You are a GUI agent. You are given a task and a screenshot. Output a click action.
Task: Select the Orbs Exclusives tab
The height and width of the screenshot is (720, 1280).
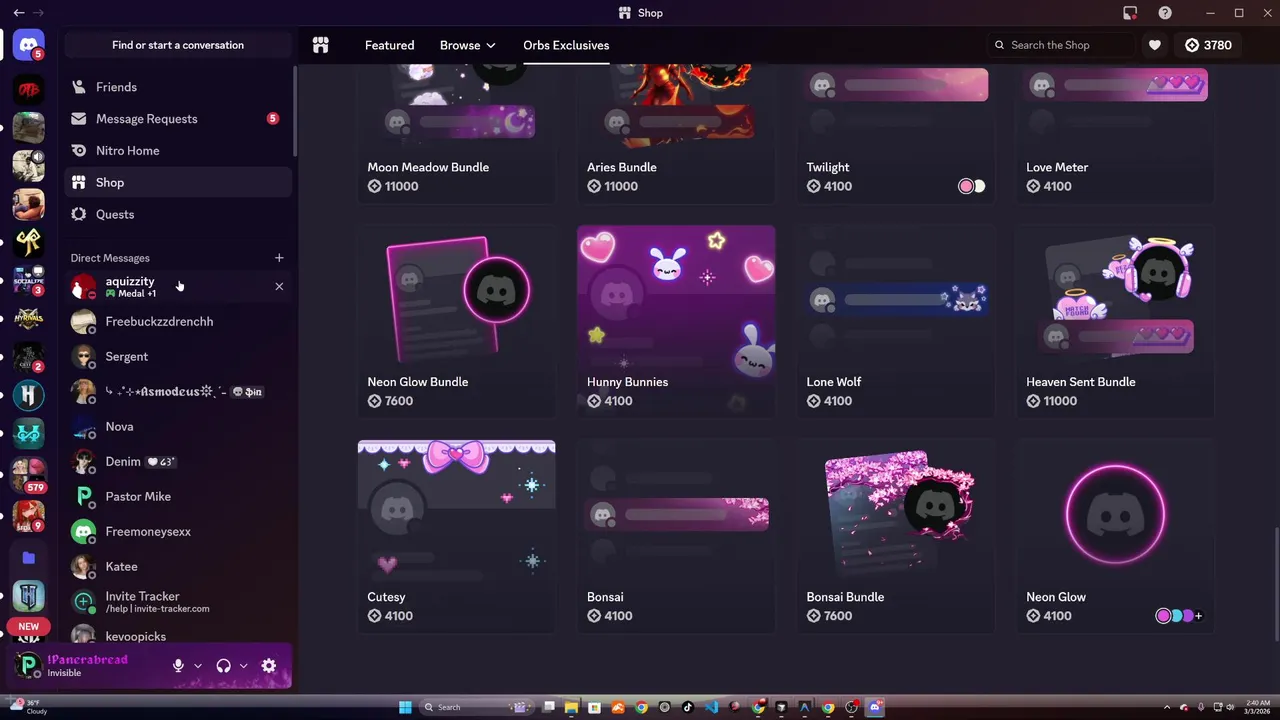click(566, 45)
